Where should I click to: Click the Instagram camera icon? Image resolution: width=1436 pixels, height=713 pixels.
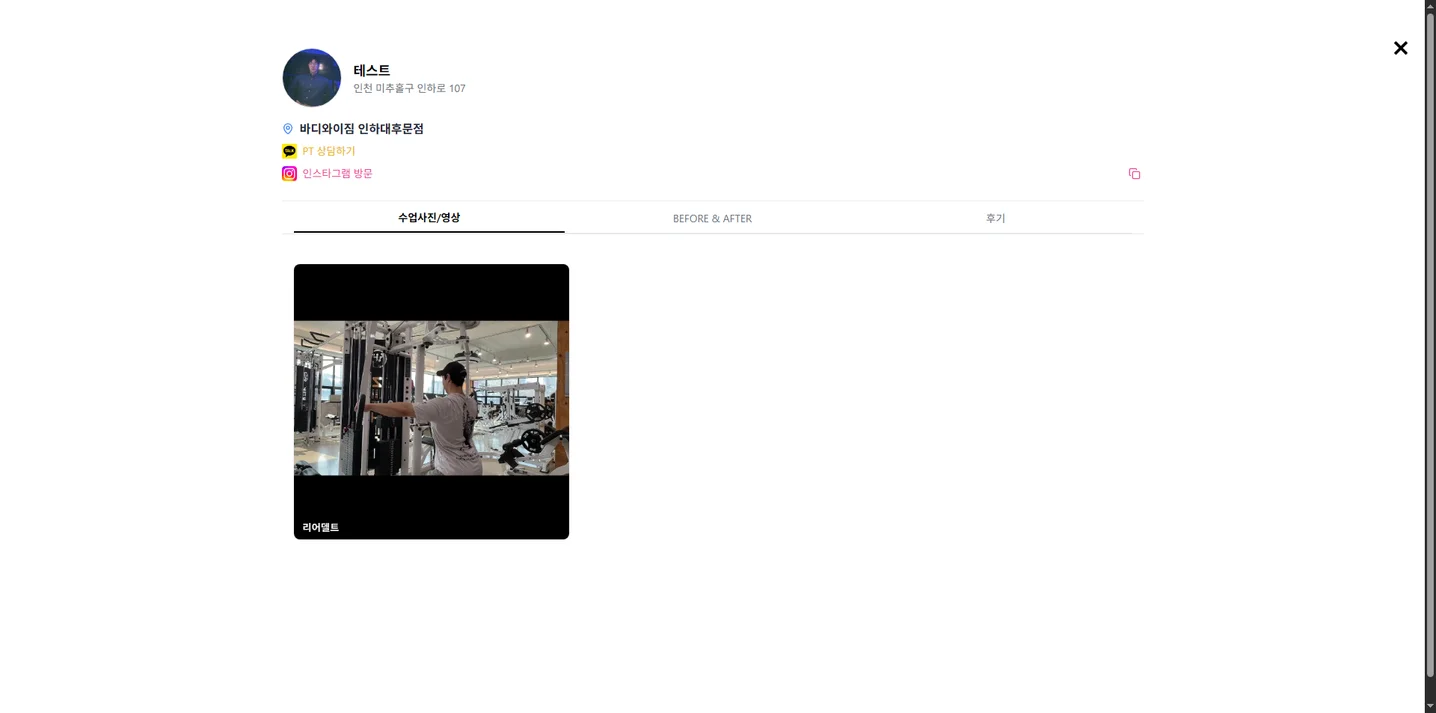coord(289,173)
